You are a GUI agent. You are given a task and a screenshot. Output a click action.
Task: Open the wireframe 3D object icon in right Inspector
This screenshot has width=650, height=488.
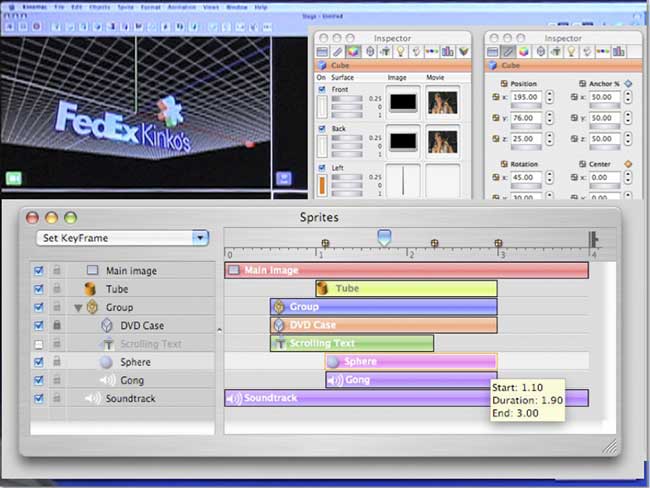click(541, 51)
